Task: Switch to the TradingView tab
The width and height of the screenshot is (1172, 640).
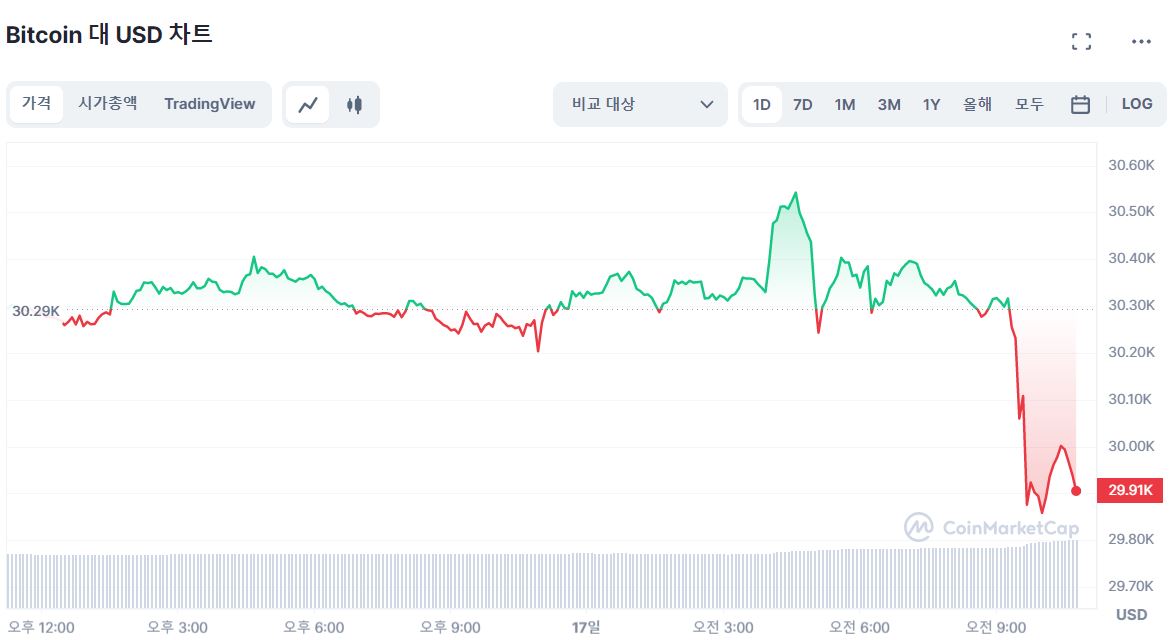Action: pos(209,104)
